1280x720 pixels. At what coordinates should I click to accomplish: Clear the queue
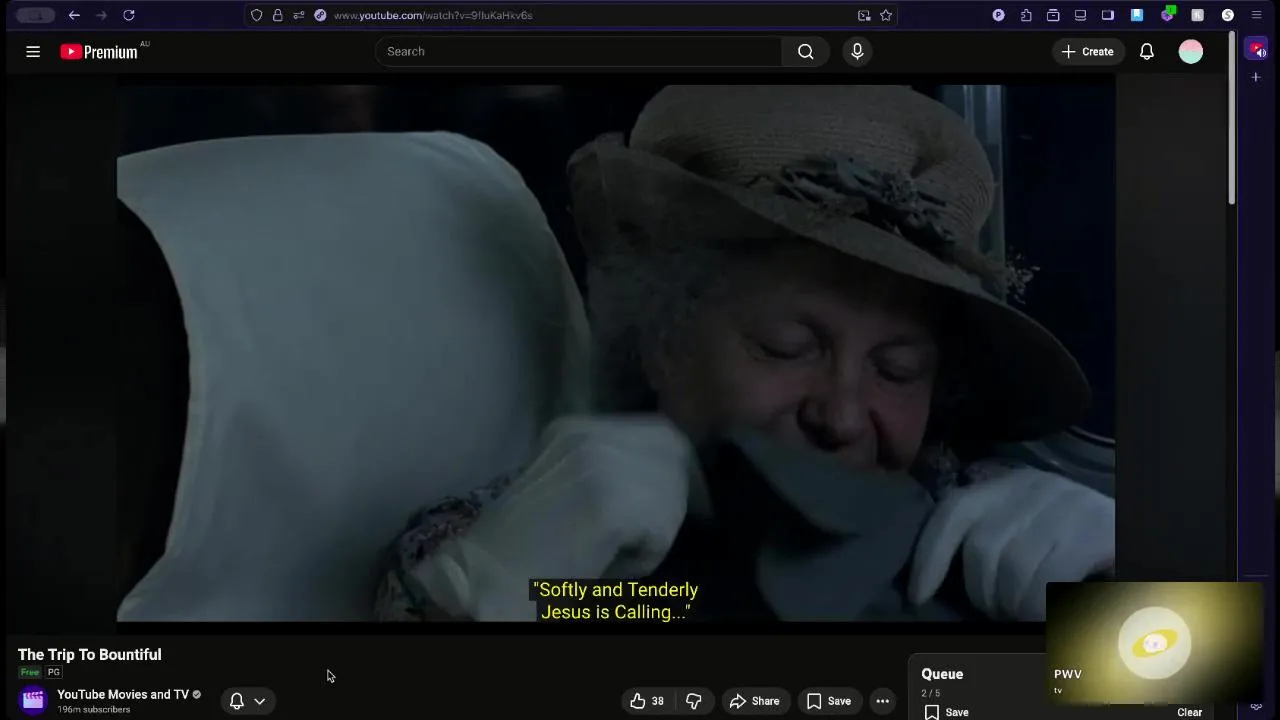point(1189,712)
